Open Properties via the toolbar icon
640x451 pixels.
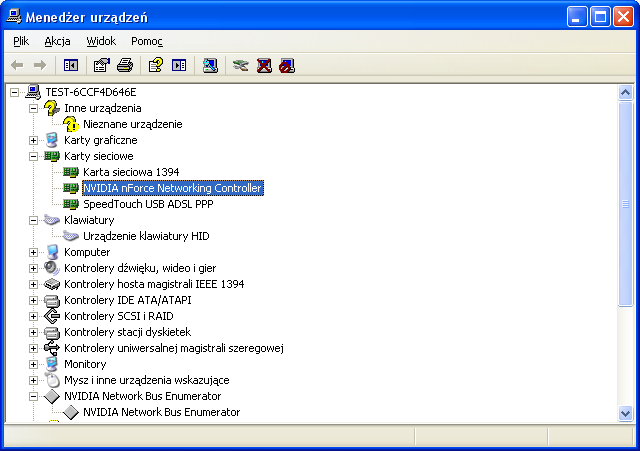tap(102, 65)
